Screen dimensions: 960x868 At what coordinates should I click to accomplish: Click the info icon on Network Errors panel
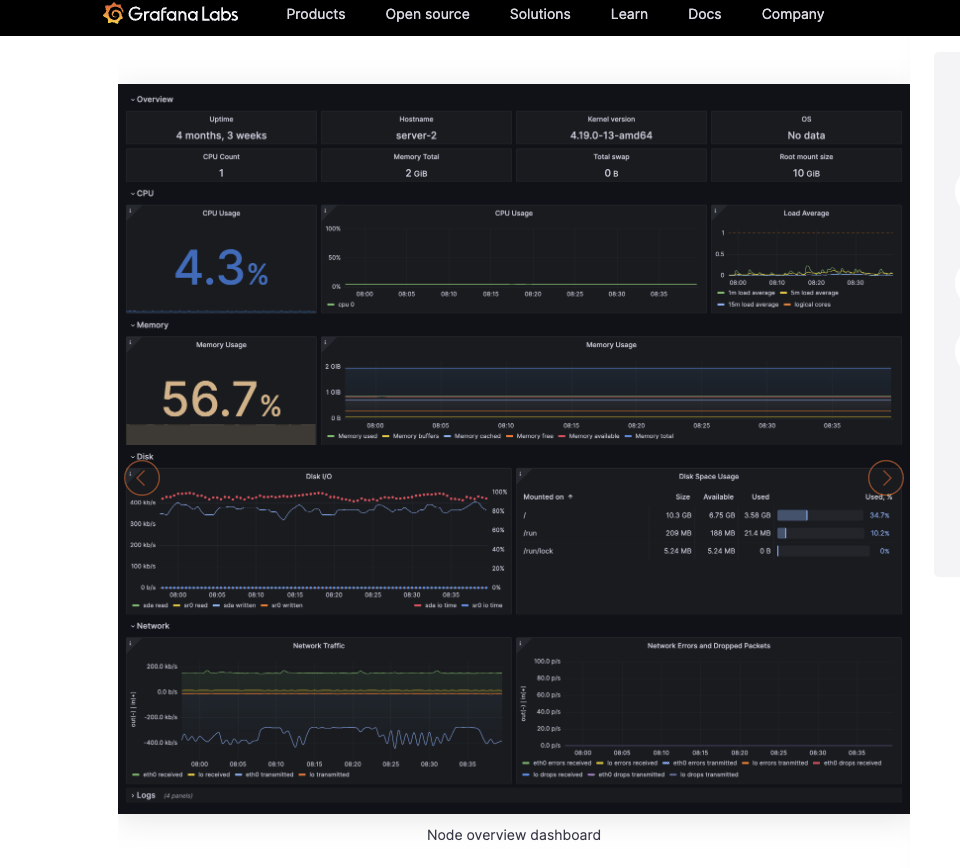point(520,643)
